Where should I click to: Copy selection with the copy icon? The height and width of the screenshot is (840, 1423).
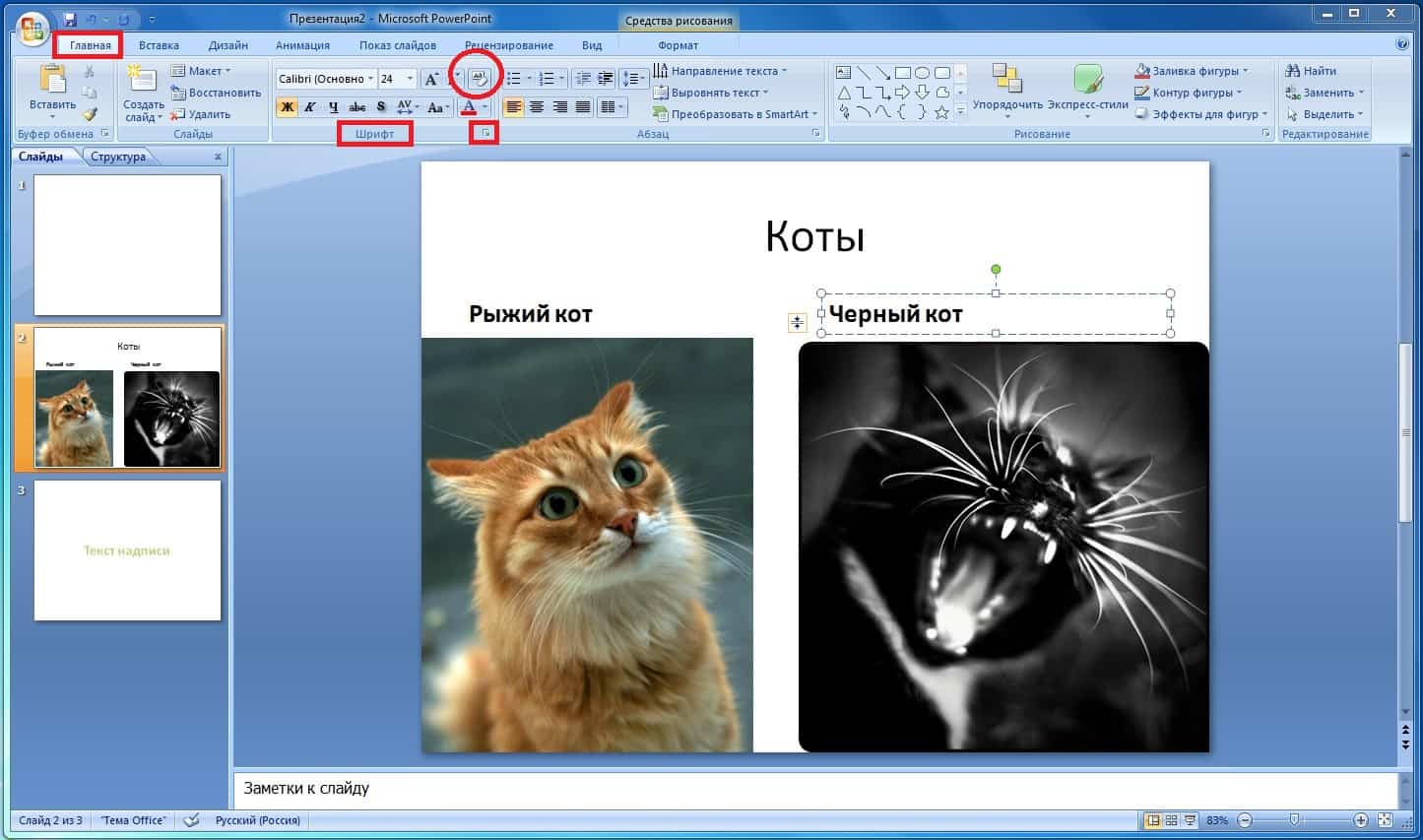89,93
